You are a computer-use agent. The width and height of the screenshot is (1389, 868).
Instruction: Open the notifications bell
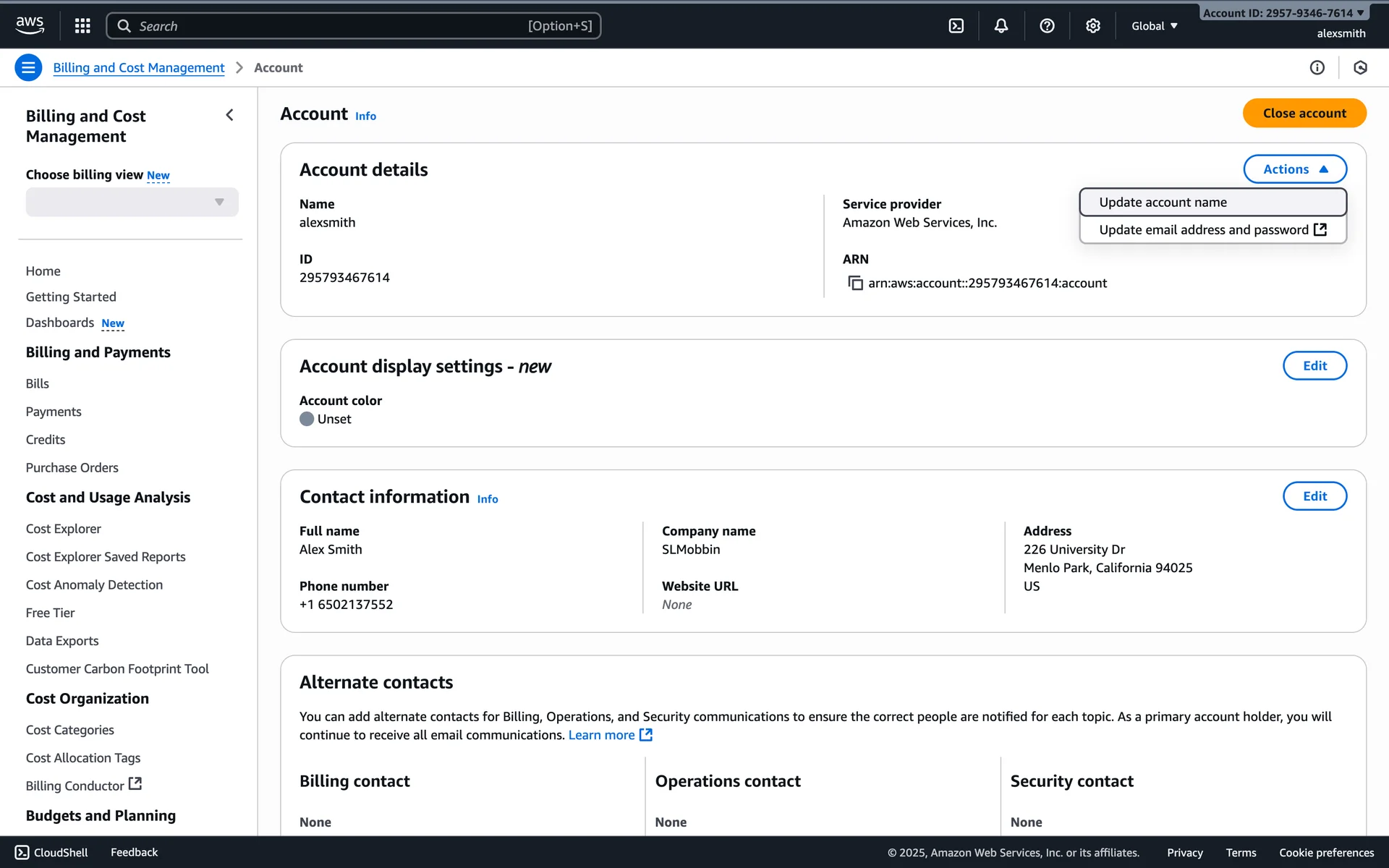[x=1001, y=26]
